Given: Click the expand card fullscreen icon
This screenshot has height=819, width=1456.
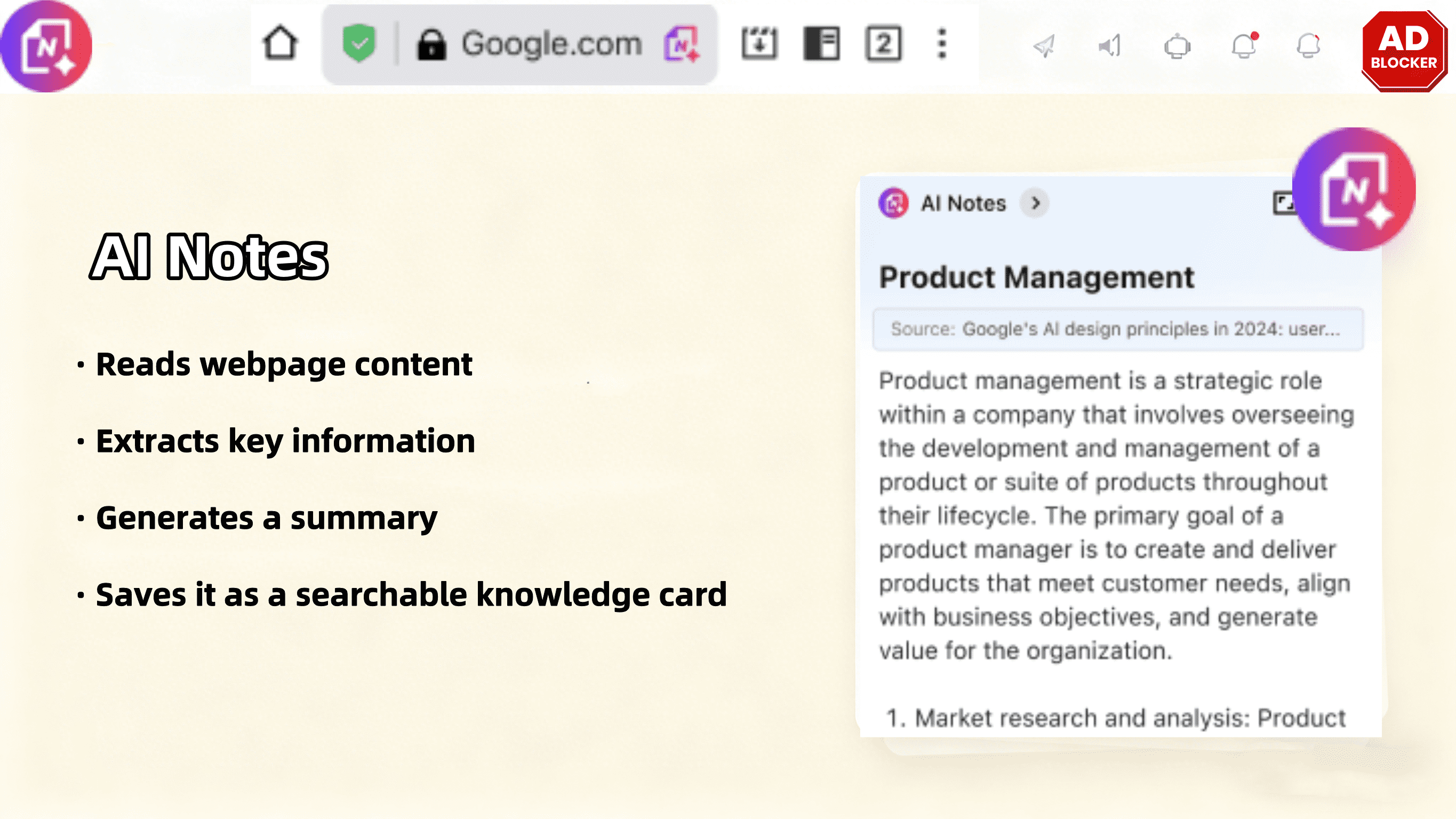Looking at the screenshot, I should [x=1283, y=203].
